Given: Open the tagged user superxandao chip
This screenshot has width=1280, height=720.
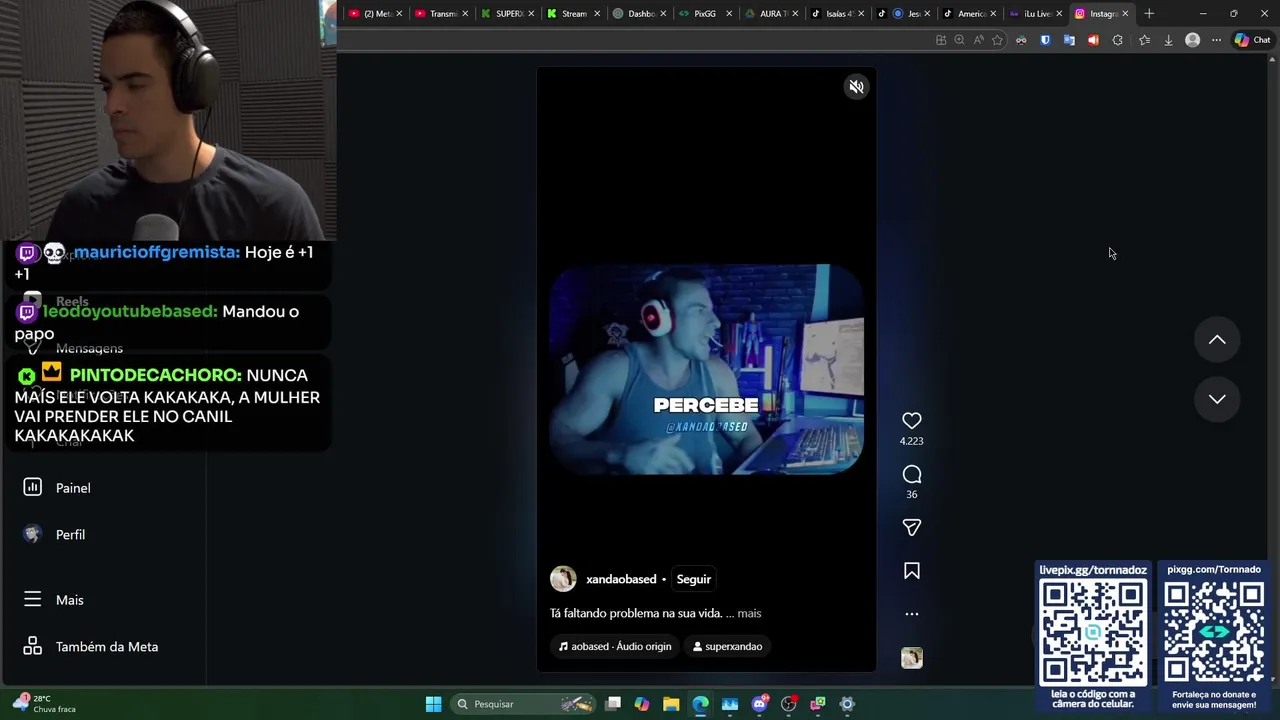Looking at the screenshot, I should [x=727, y=646].
